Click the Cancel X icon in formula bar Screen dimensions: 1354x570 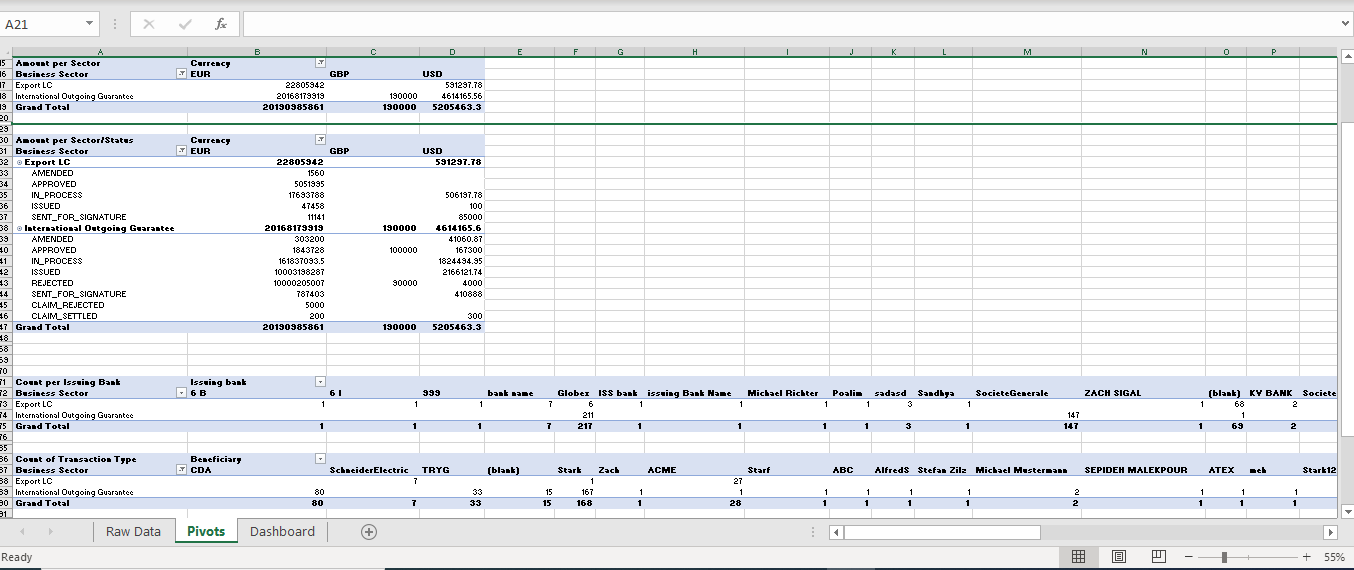(x=148, y=23)
